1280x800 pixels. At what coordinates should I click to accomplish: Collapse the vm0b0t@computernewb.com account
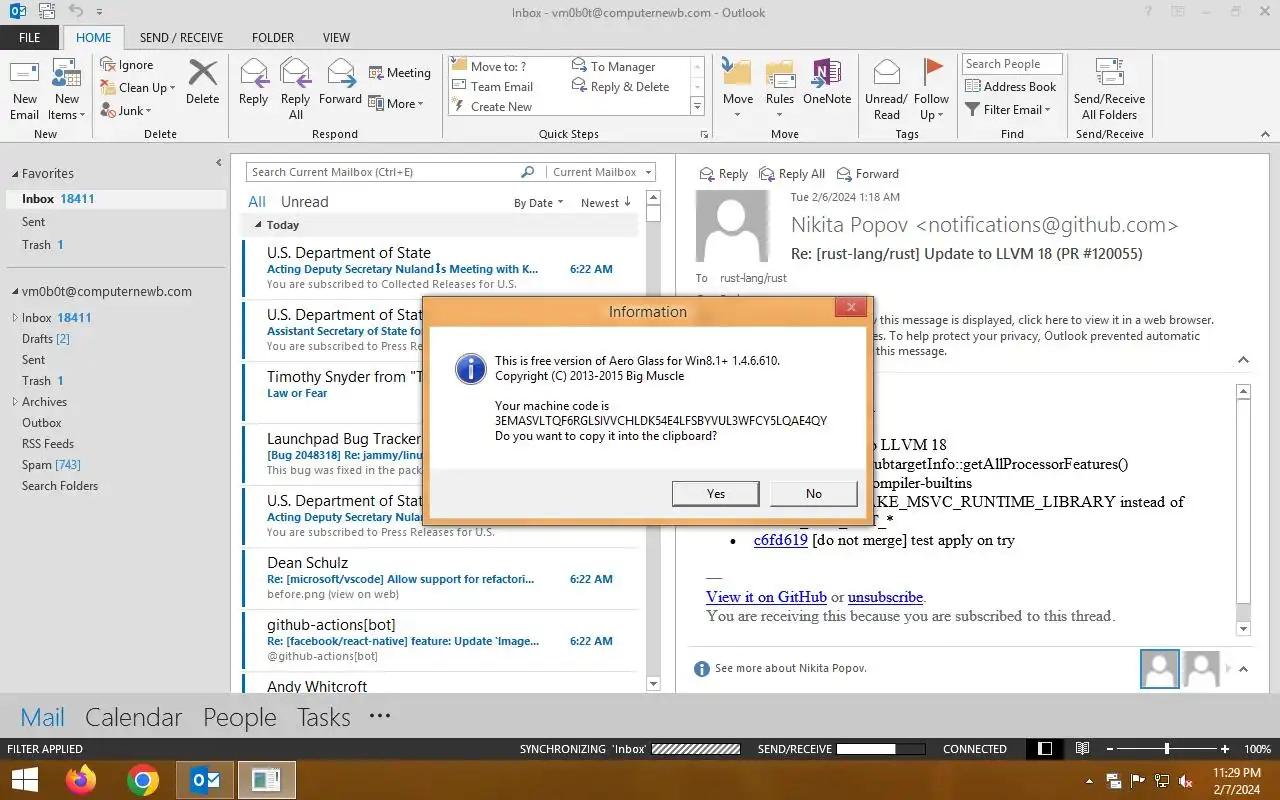click(14, 292)
